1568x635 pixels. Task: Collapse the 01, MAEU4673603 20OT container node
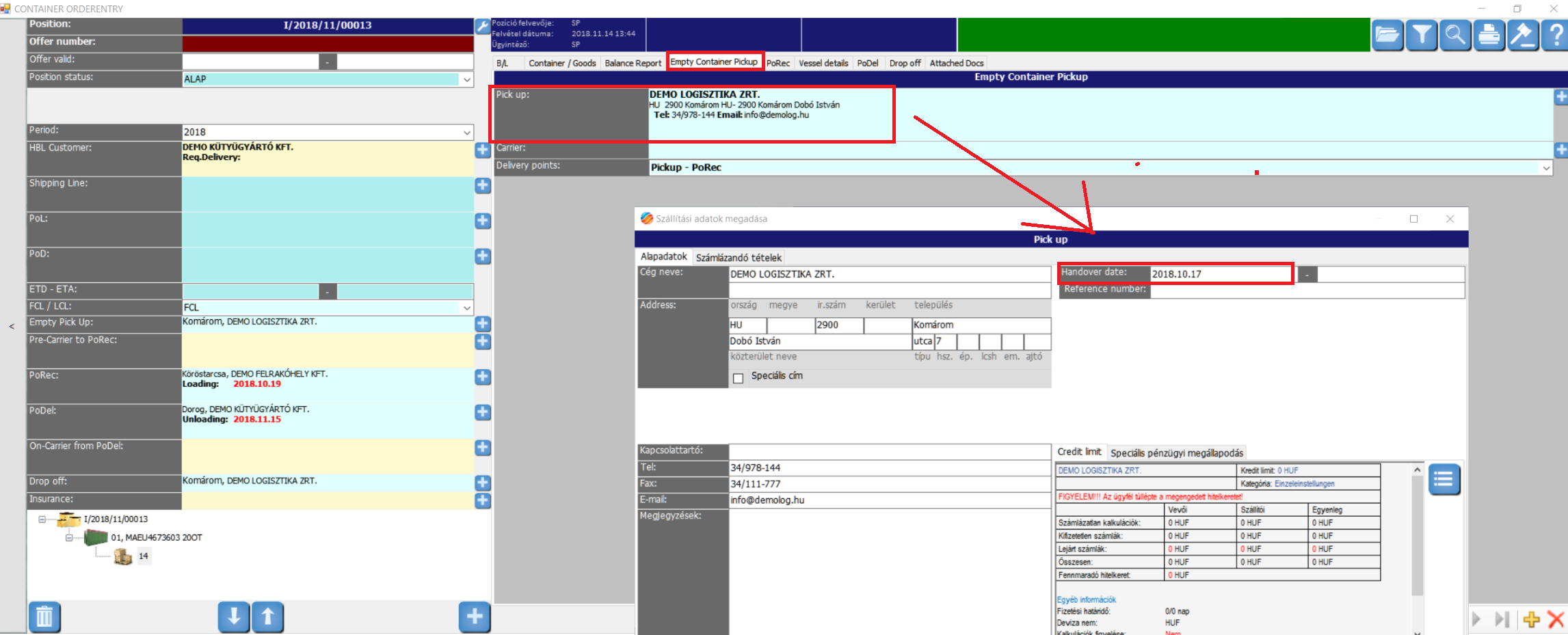click(x=69, y=538)
